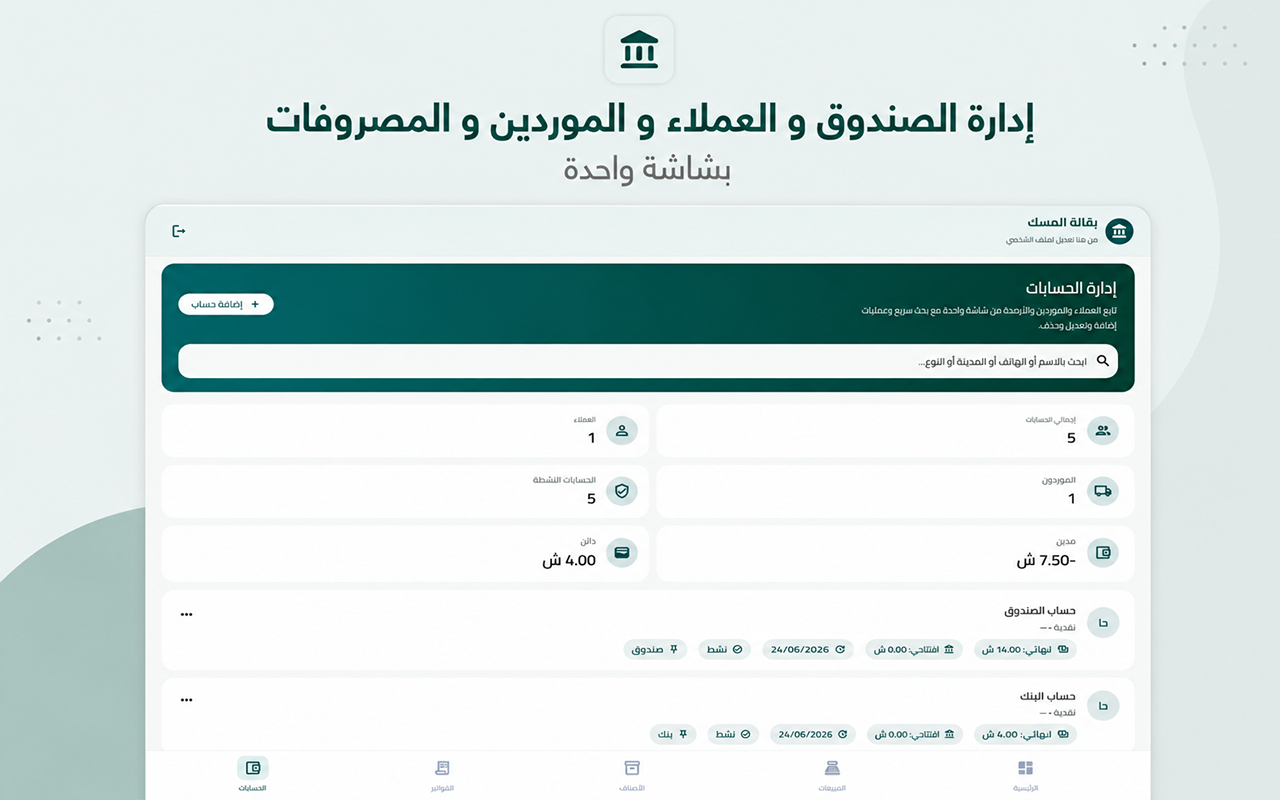Focus the account search field

[648, 361]
